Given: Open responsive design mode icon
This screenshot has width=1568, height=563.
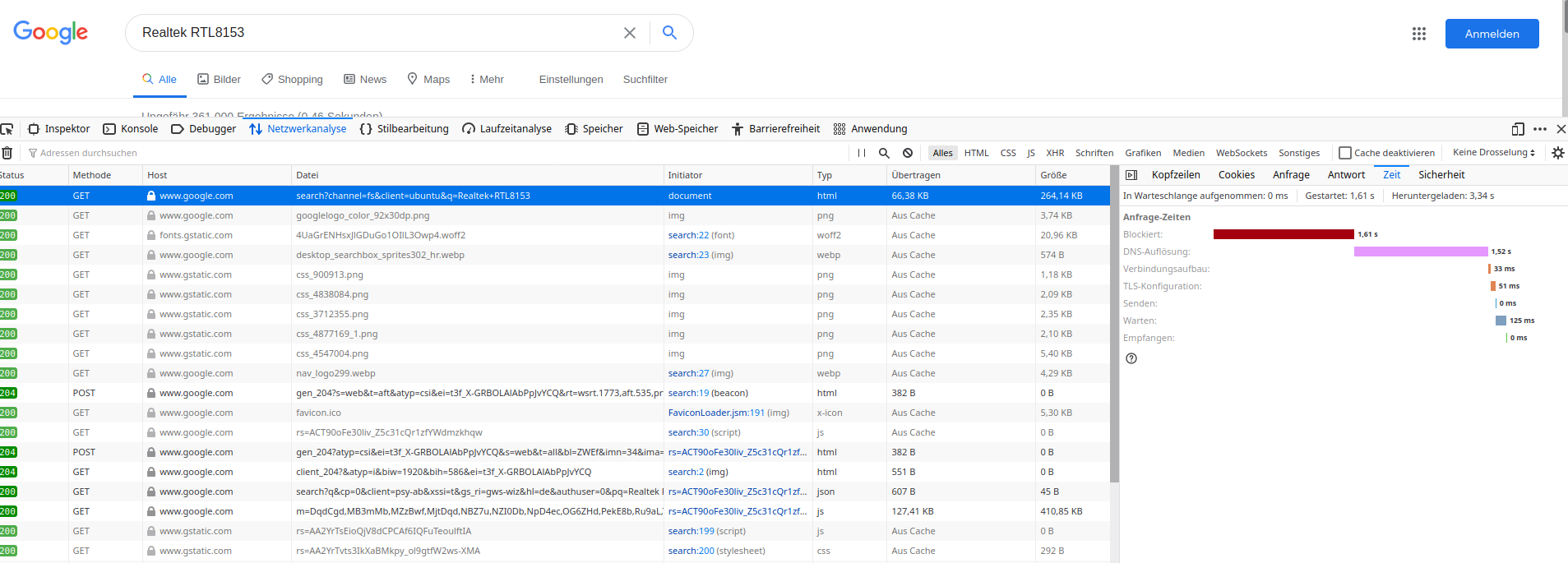Looking at the screenshot, I should (1518, 129).
